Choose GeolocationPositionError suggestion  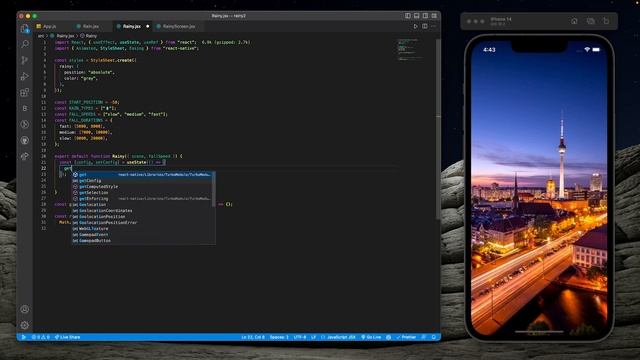[142, 222]
